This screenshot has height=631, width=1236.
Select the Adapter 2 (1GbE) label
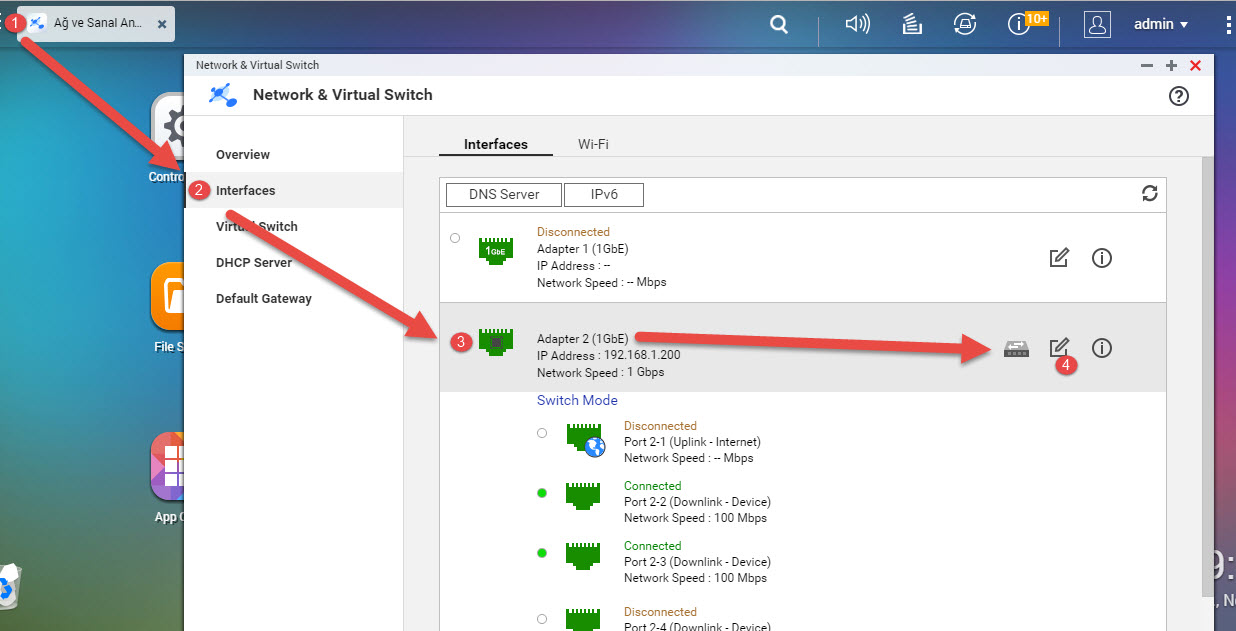pyautogui.click(x=583, y=339)
